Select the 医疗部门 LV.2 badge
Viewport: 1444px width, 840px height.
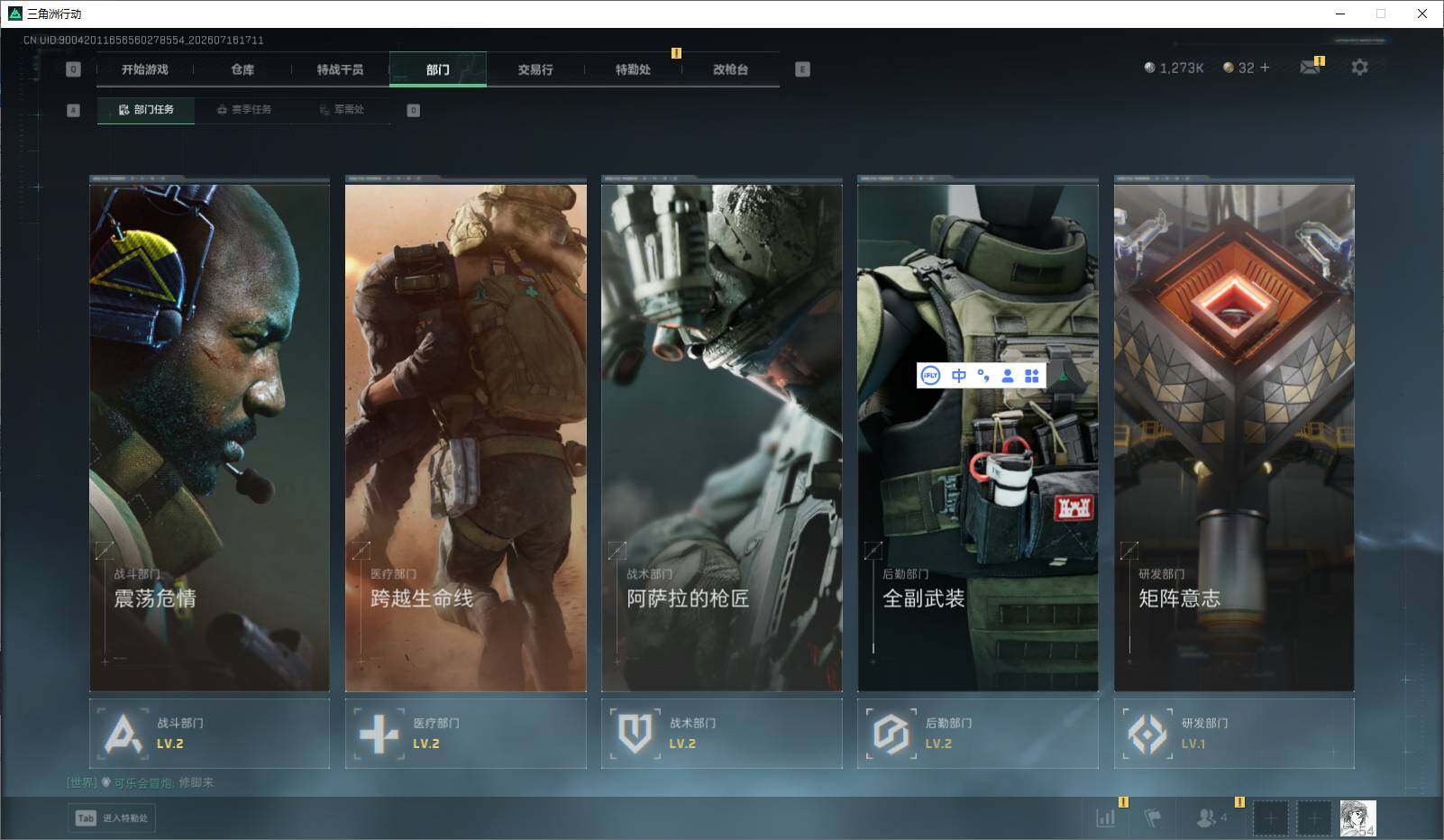(x=466, y=734)
